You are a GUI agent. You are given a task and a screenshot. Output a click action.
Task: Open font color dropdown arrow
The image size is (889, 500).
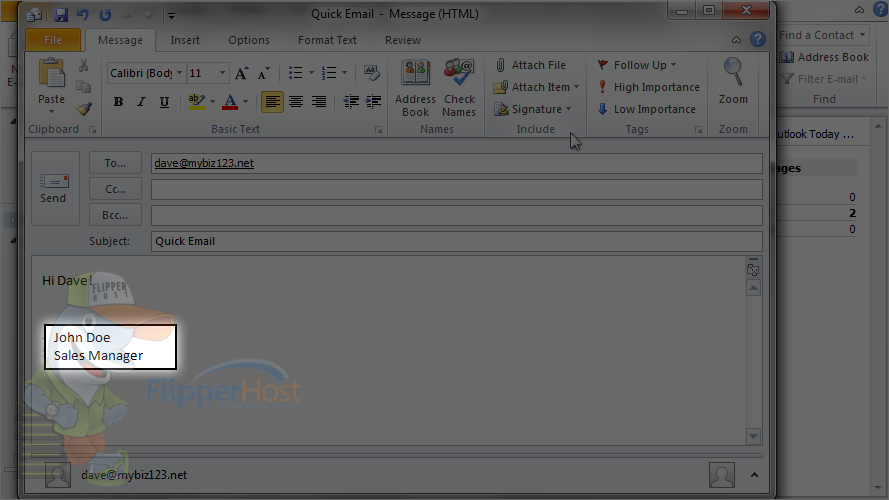click(245, 102)
